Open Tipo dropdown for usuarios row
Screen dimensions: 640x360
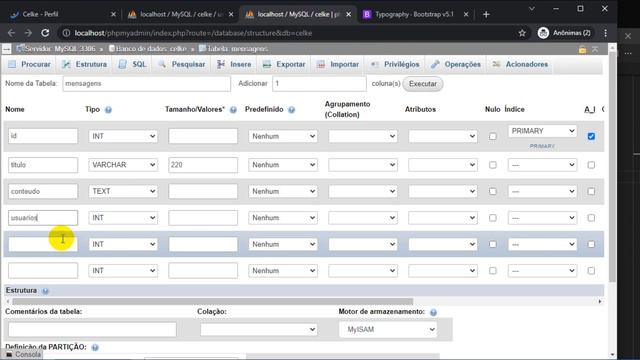point(123,218)
